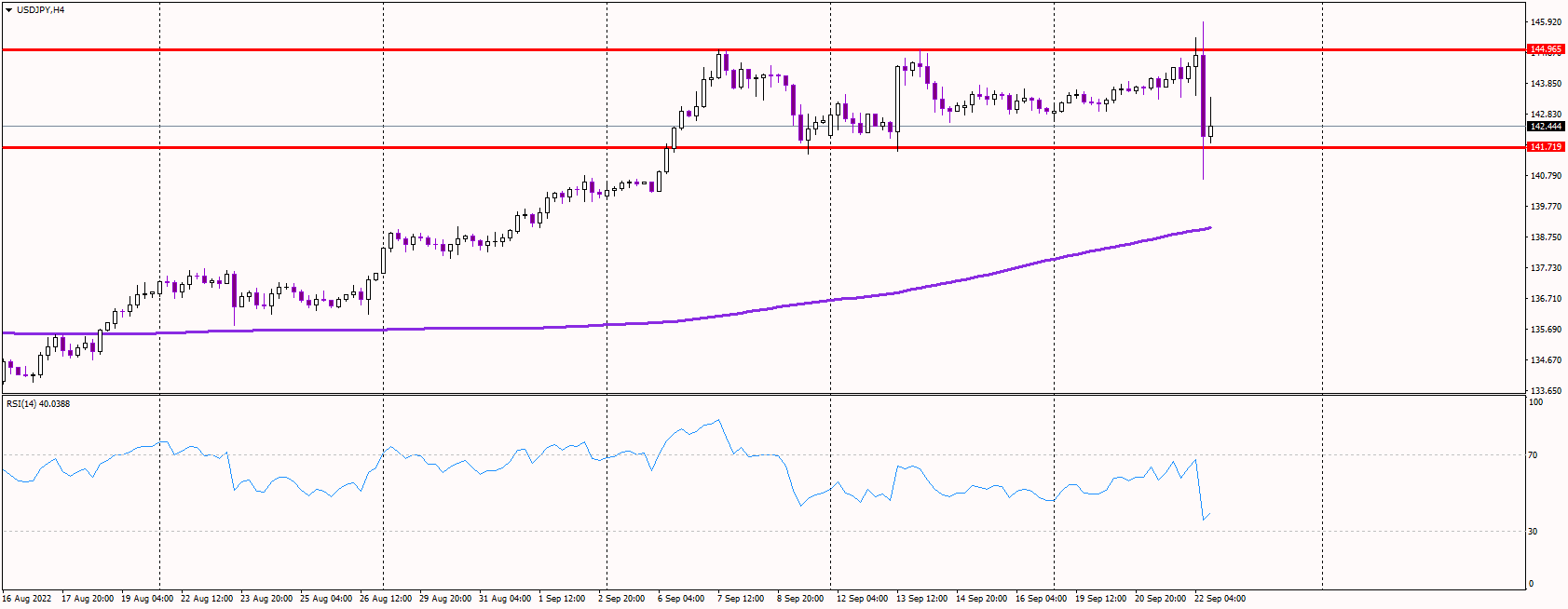Click the USDJPY,H4 chart title

click(x=40, y=10)
